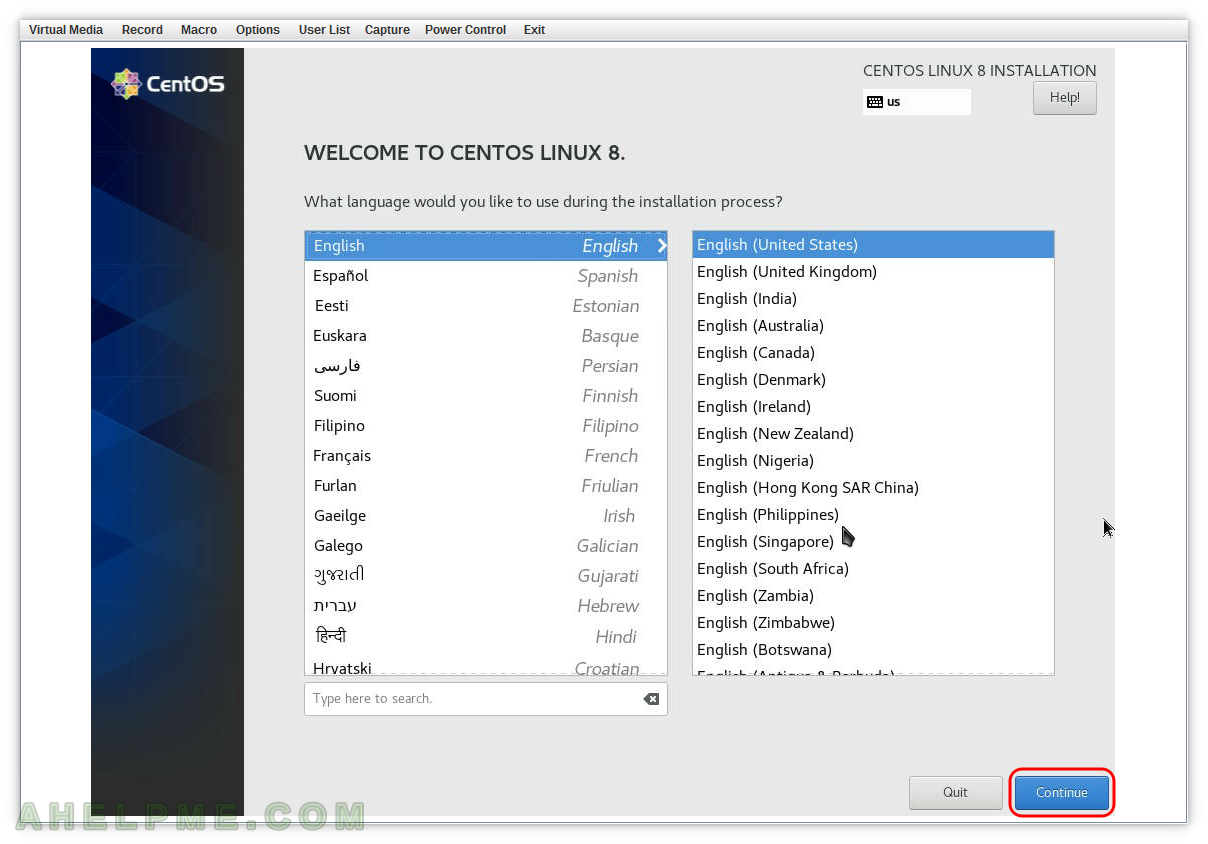This screenshot has width=1208, height=844.
Task: Choose English (South Africa) locale
Action: point(873,569)
